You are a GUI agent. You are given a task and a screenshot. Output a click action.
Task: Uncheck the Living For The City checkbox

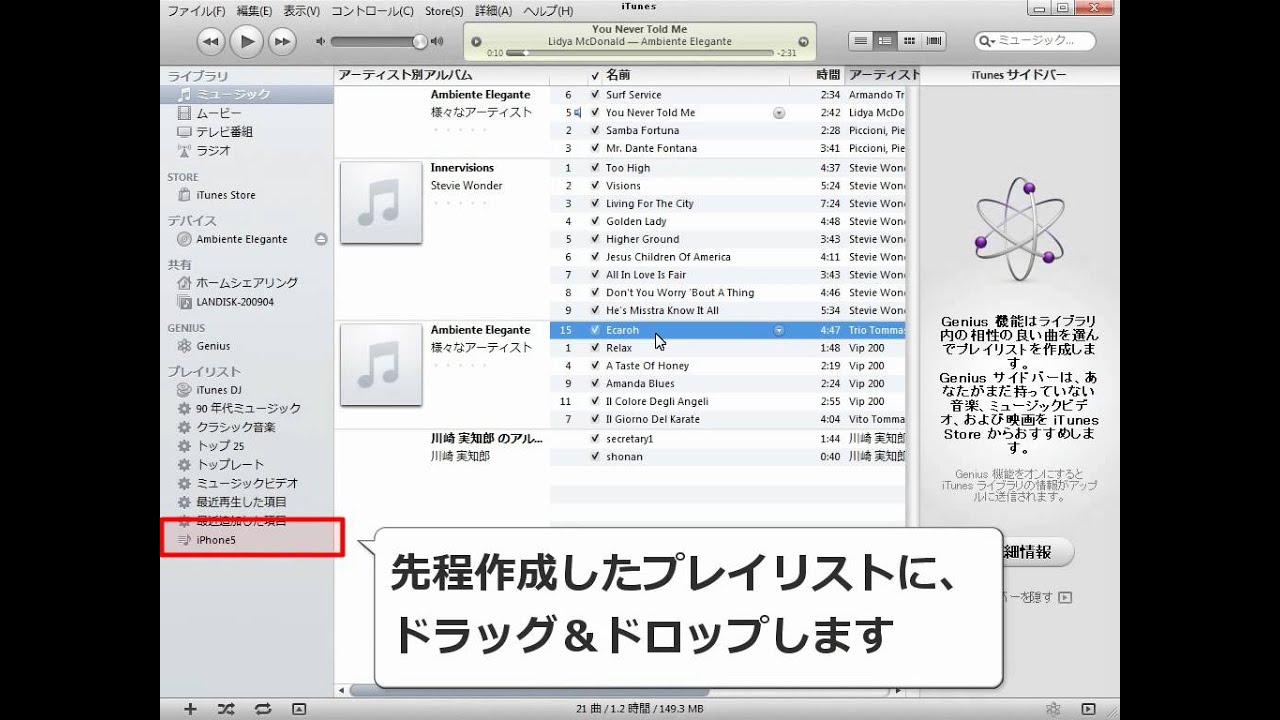[595, 204]
